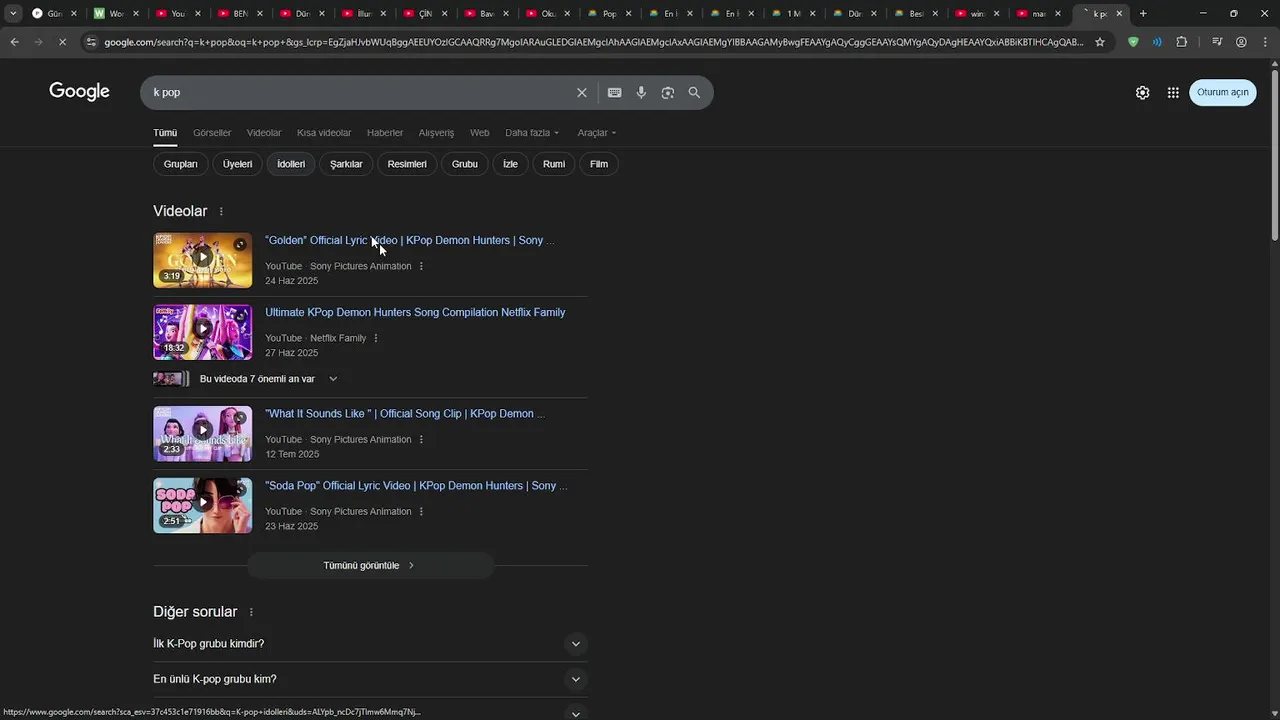Filter by the Grupları chip
The height and width of the screenshot is (720, 1280).
(x=181, y=164)
